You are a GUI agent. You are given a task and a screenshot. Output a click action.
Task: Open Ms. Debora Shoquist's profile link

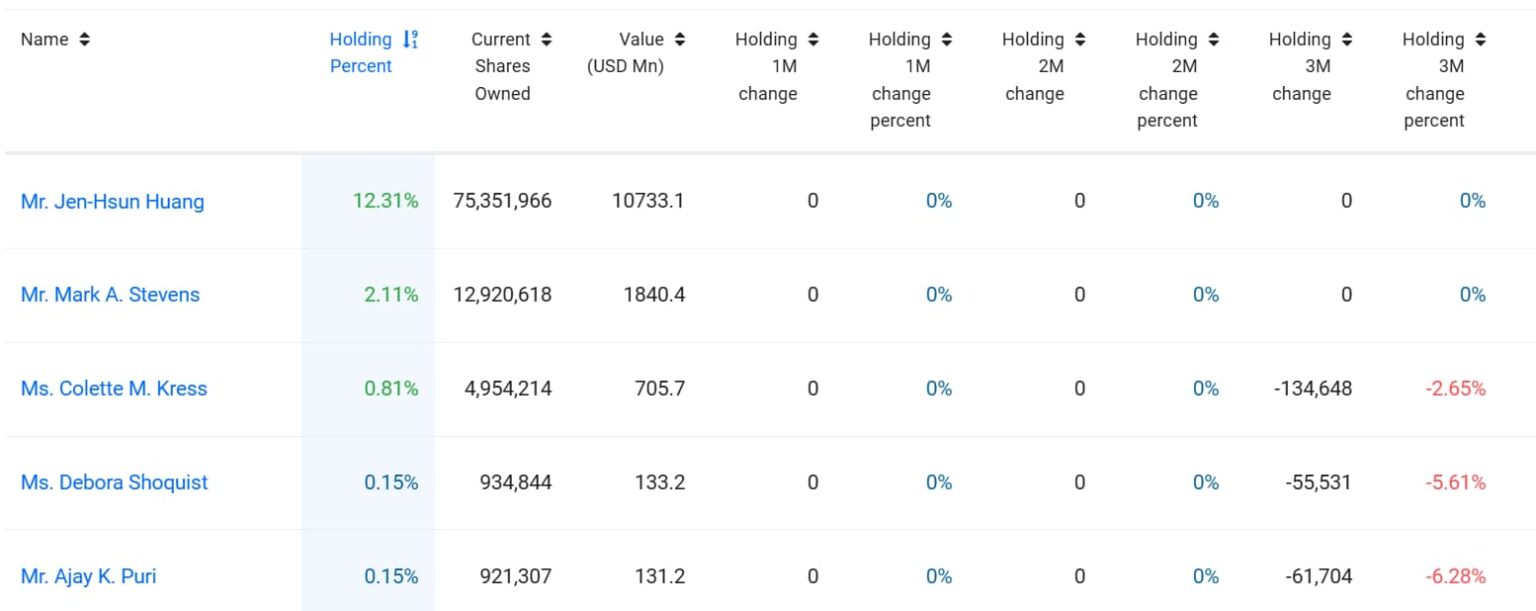click(x=113, y=482)
